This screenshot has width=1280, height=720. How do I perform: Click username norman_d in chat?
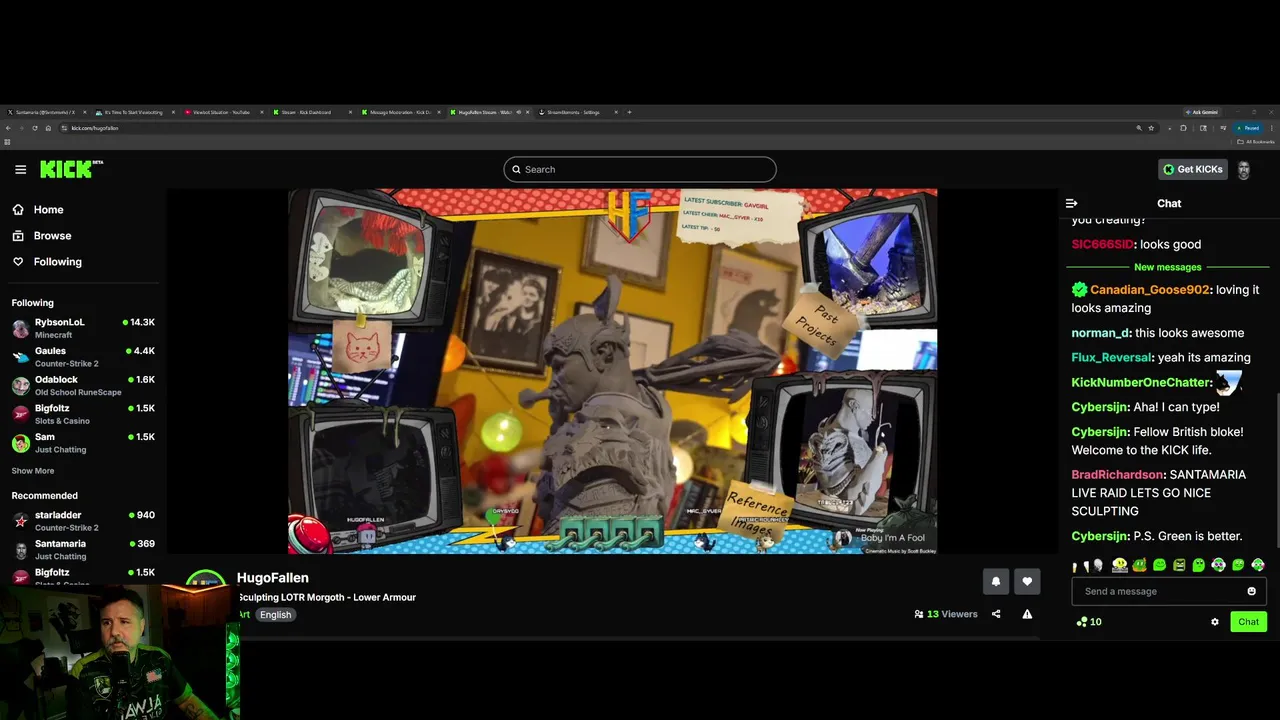1100,333
